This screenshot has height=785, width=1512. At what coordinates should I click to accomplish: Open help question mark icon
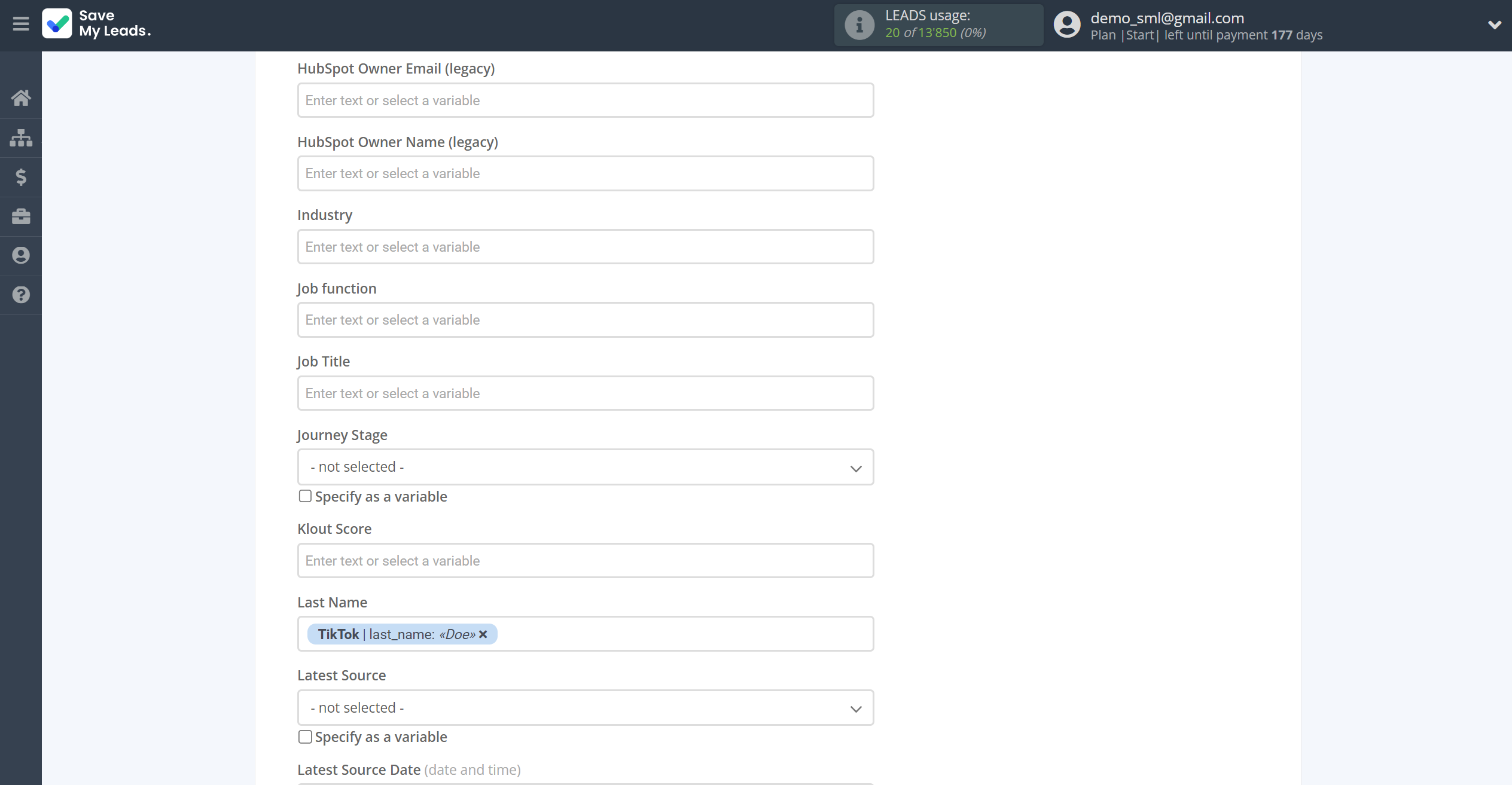point(21,295)
